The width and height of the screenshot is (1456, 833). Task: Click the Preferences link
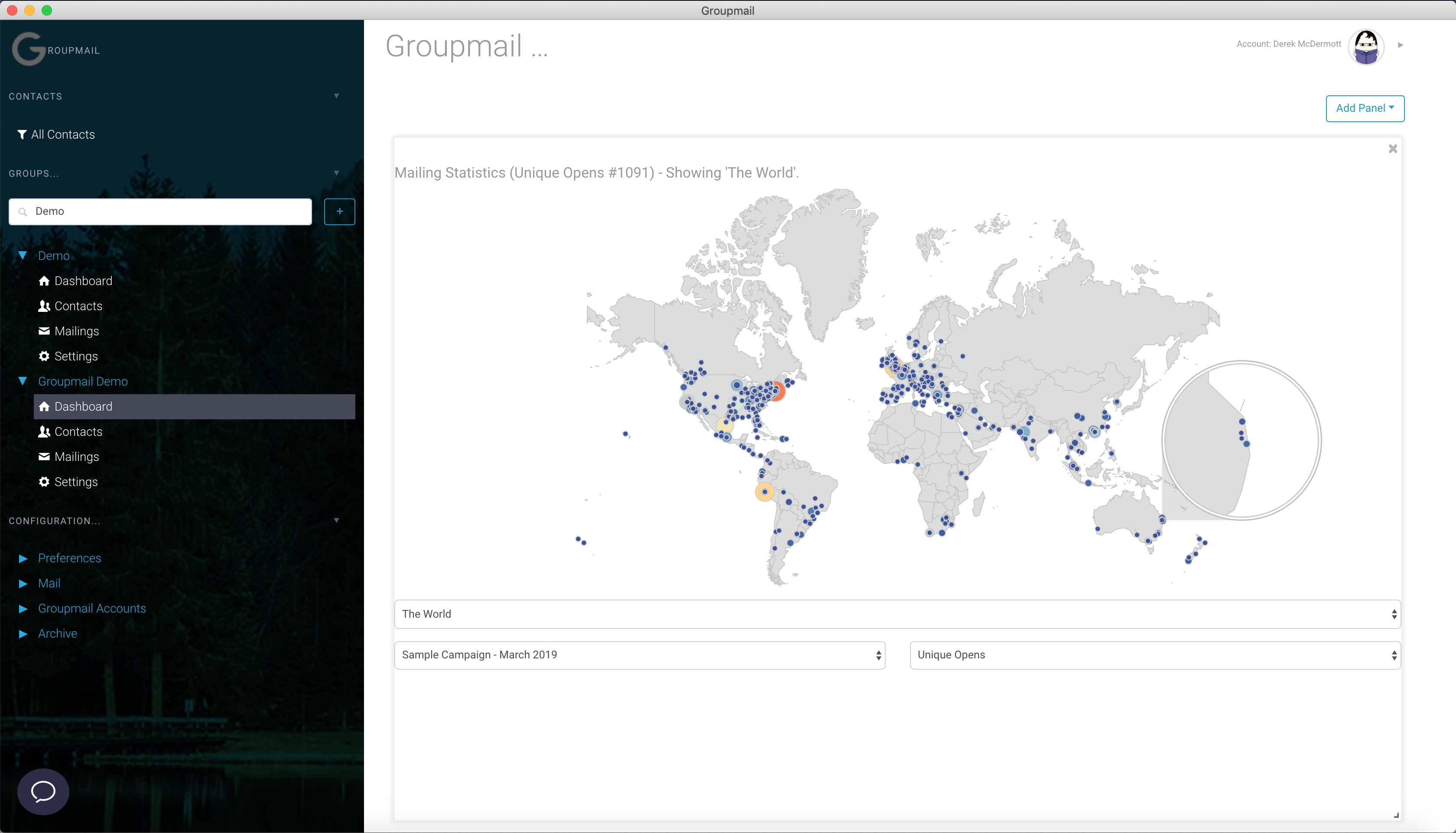[x=69, y=558]
